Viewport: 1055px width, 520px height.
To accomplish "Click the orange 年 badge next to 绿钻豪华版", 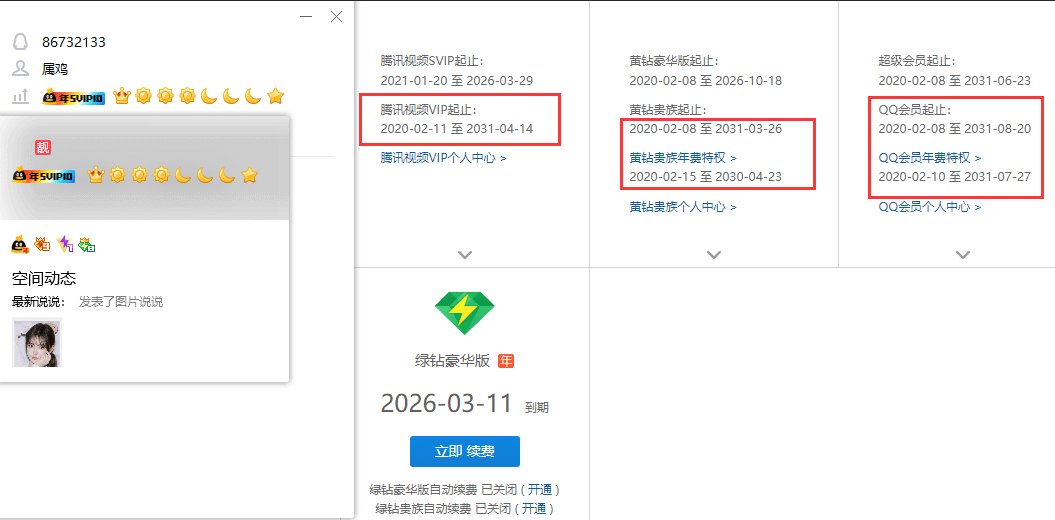I will coord(506,361).
